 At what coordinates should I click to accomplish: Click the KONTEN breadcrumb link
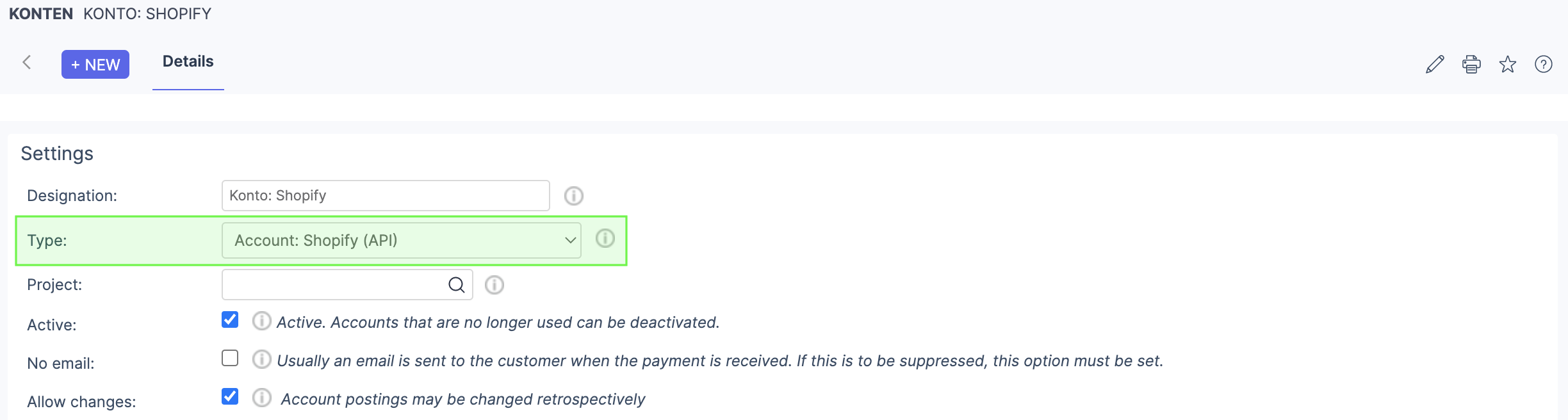tap(41, 14)
